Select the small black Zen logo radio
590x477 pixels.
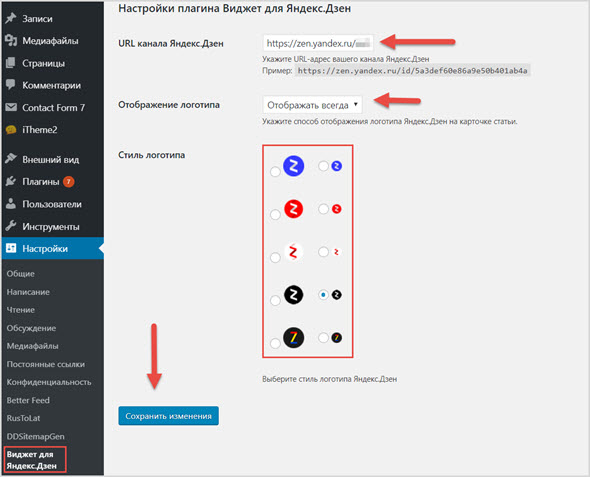coord(323,295)
